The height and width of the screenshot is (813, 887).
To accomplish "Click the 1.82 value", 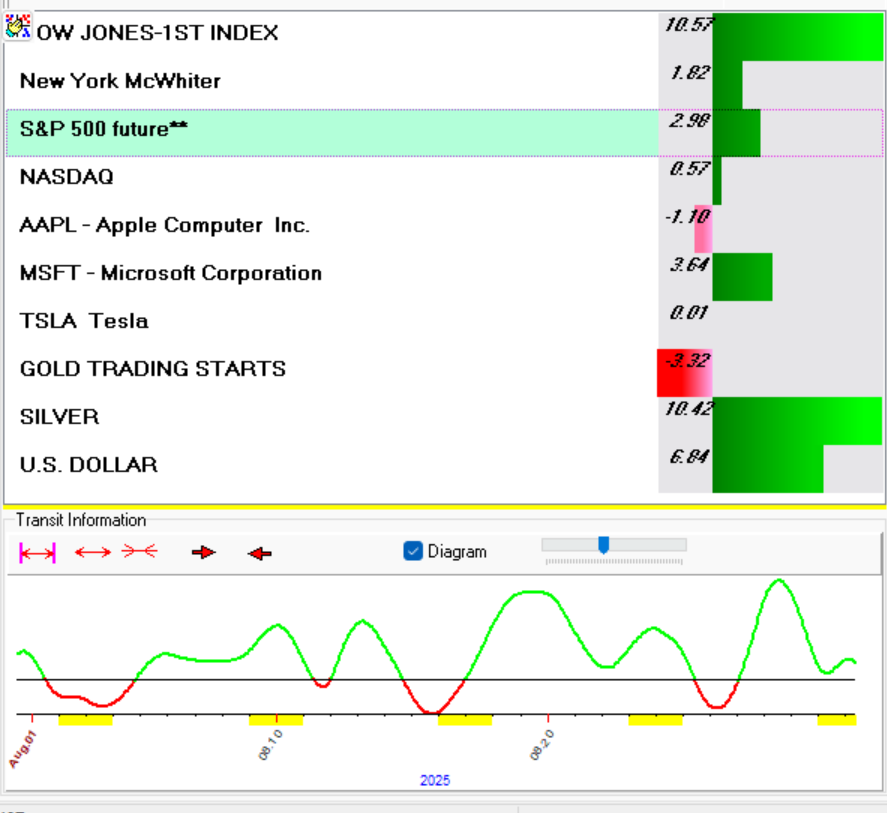I will pos(690,72).
